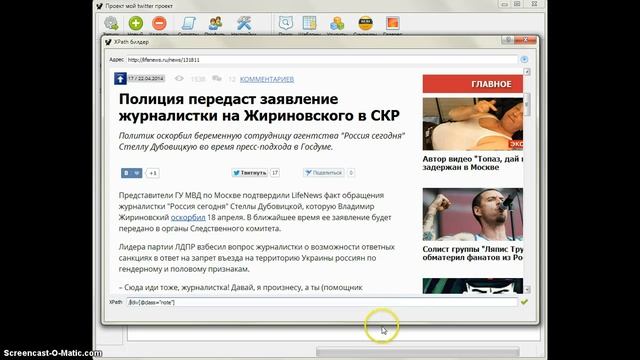The height and width of the screenshot is (360, 640).
Task: Focus the address URL input field
Action: point(322,60)
